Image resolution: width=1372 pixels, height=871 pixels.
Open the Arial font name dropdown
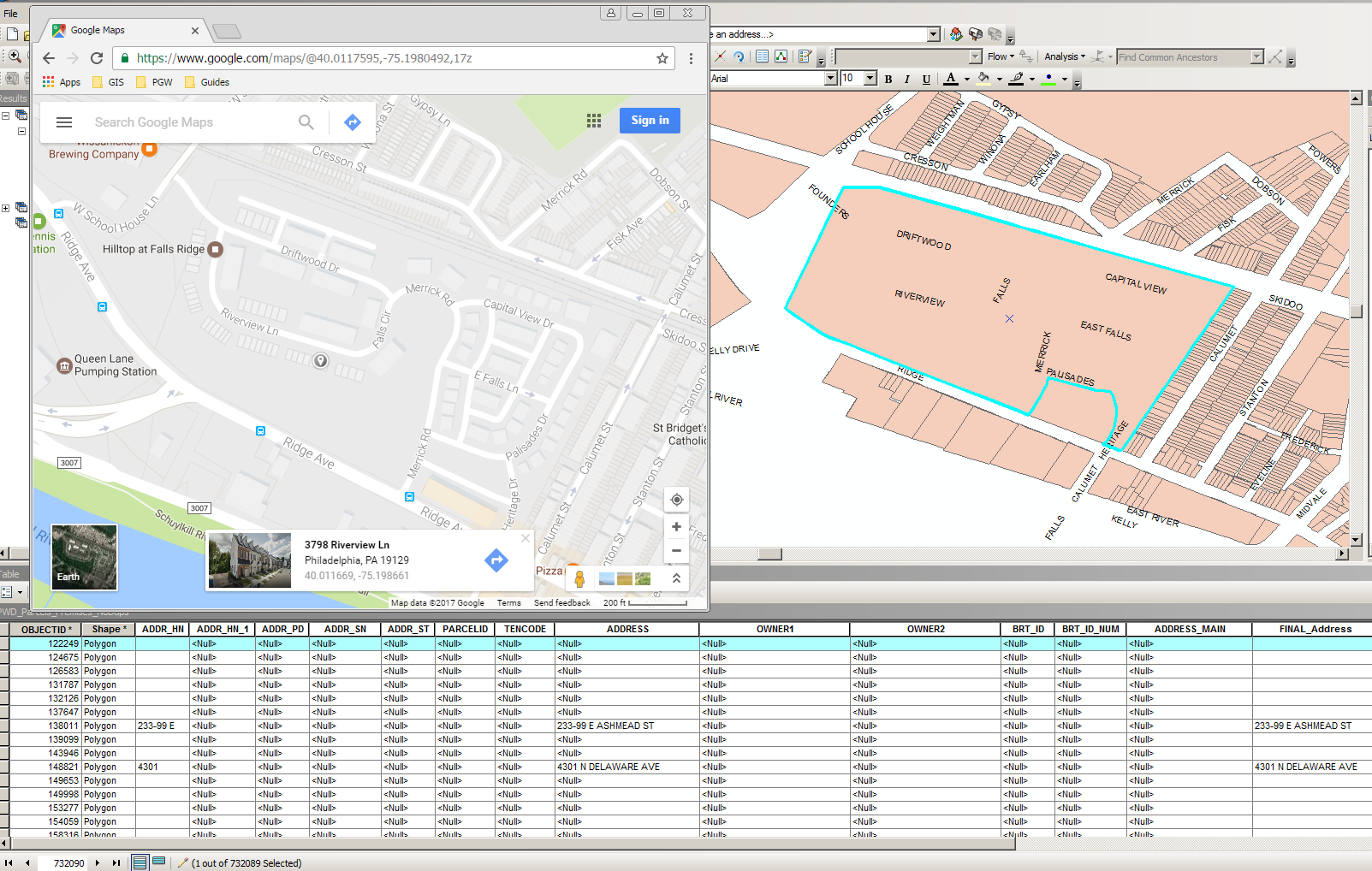[830, 79]
